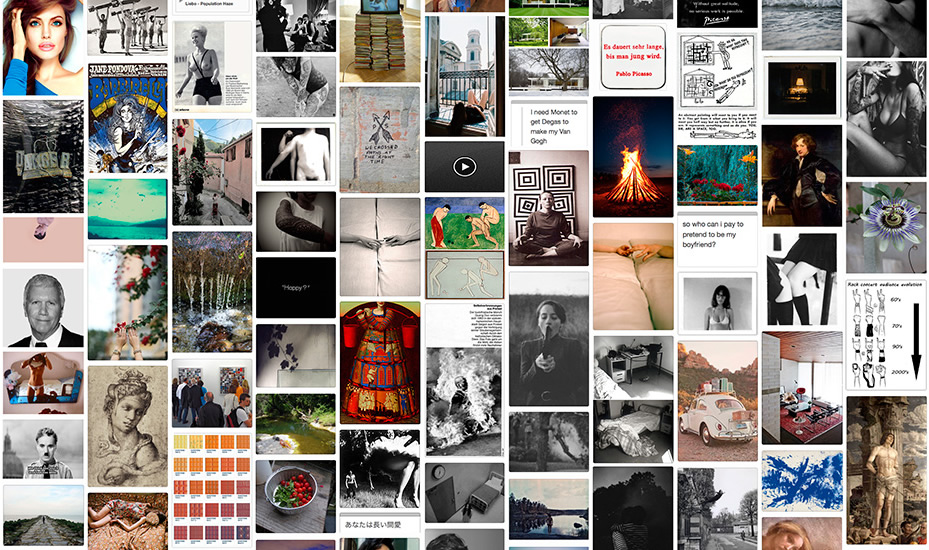Viewport: 929px width, 550px height.
Task: Open the Saint Sebastian column painting
Action: click(886, 471)
